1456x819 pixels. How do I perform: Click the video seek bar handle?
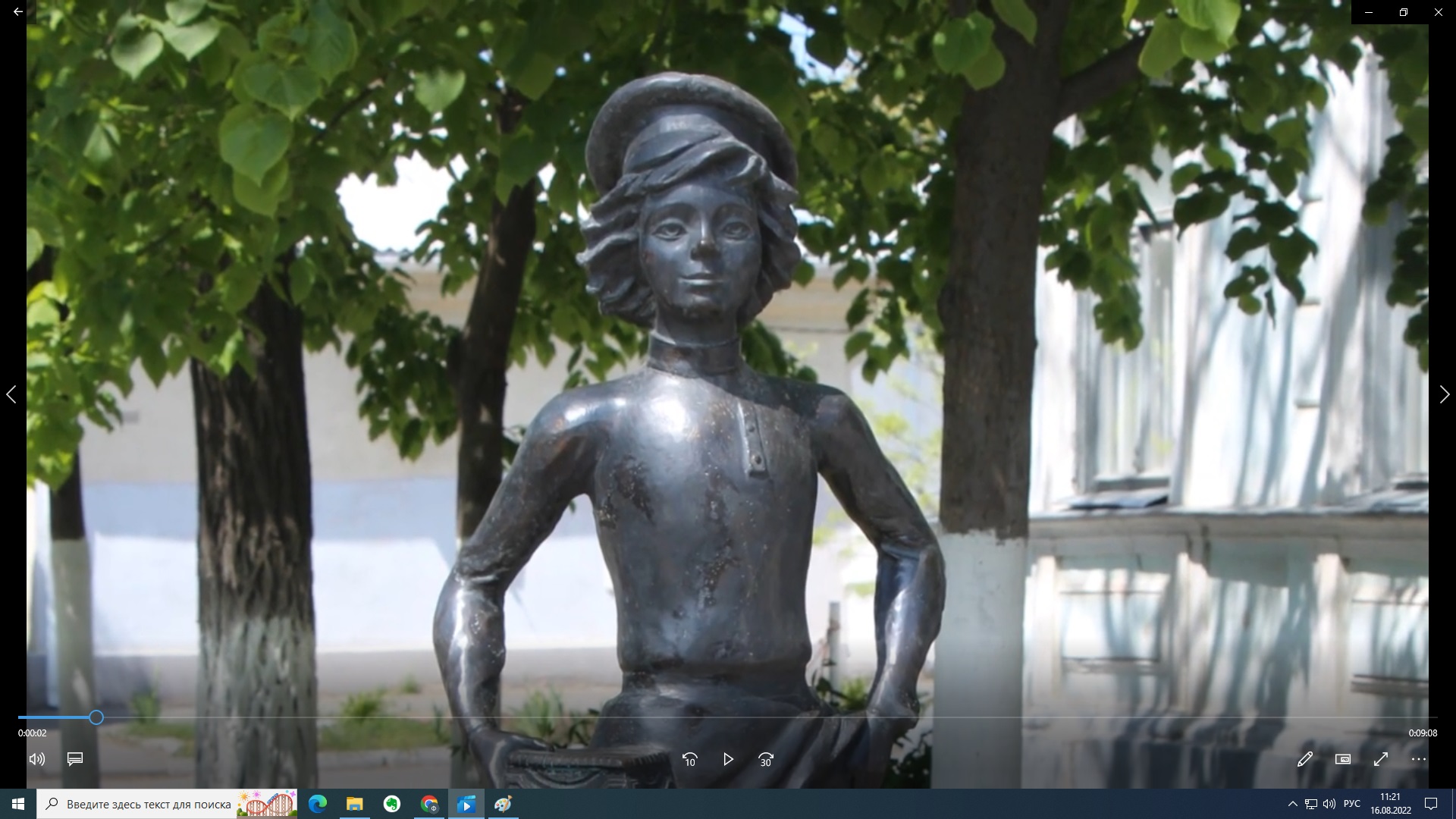(x=96, y=717)
